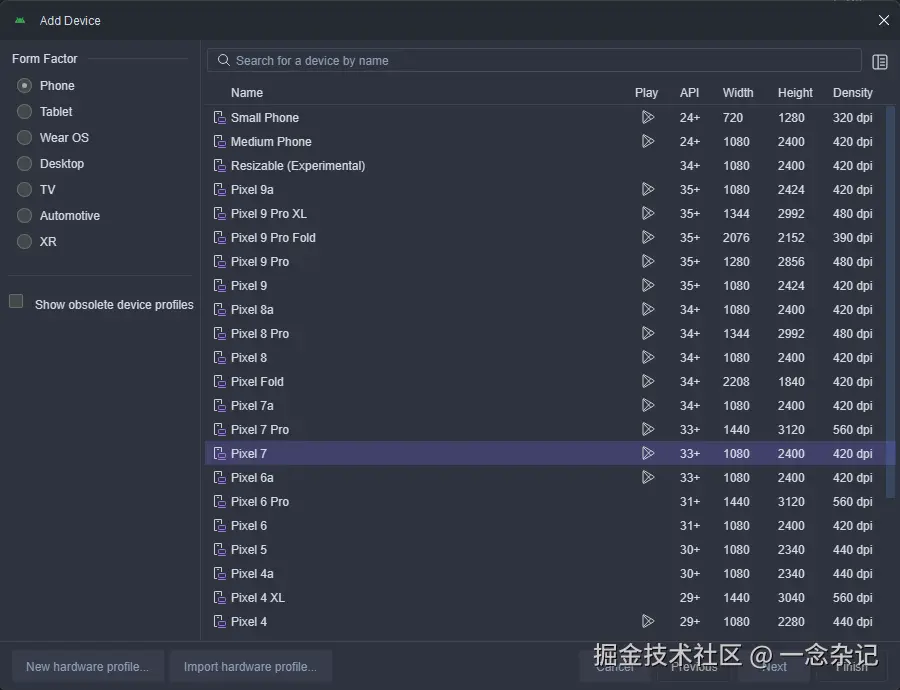Sort by the Play column header
Viewport: 900px width, 690px height.
pos(646,92)
